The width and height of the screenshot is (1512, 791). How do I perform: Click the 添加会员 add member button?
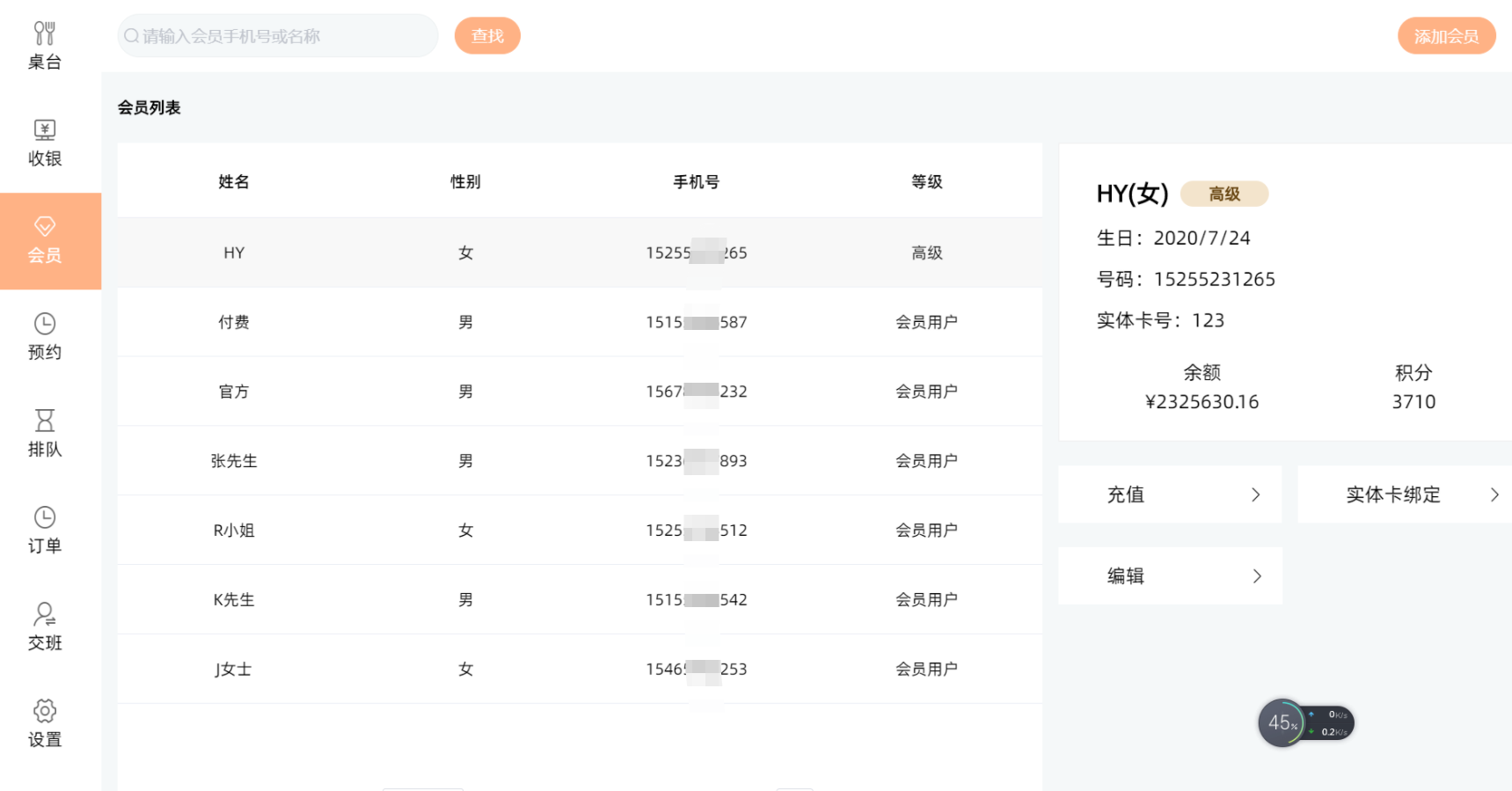(1446, 36)
